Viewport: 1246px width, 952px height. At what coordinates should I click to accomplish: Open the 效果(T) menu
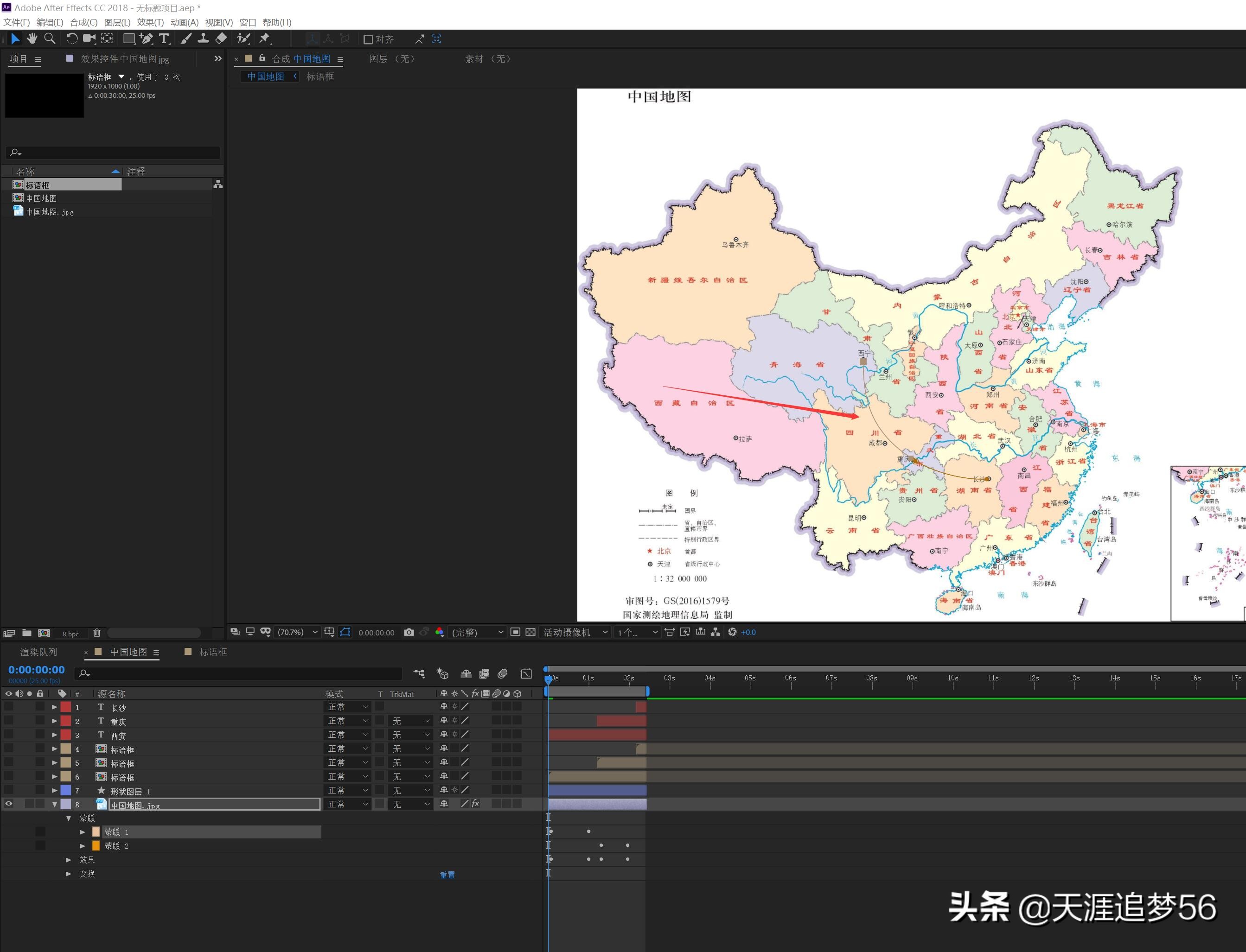pyautogui.click(x=150, y=22)
